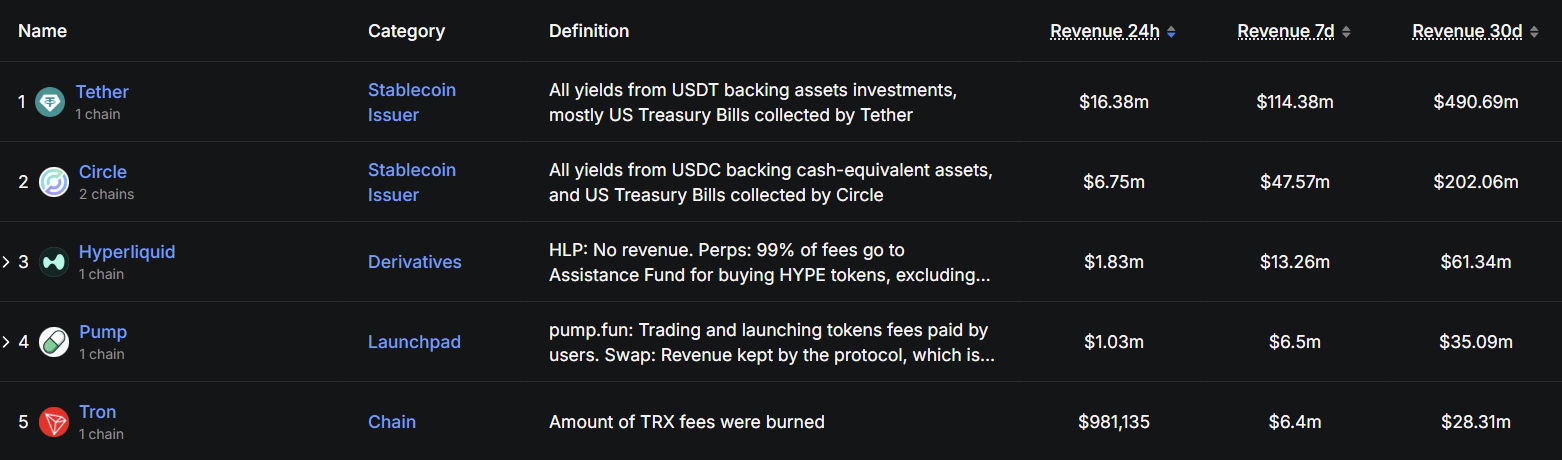Viewport: 1562px width, 460px height.
Task: Open the Tether protocol link
Action: (102, 92)
